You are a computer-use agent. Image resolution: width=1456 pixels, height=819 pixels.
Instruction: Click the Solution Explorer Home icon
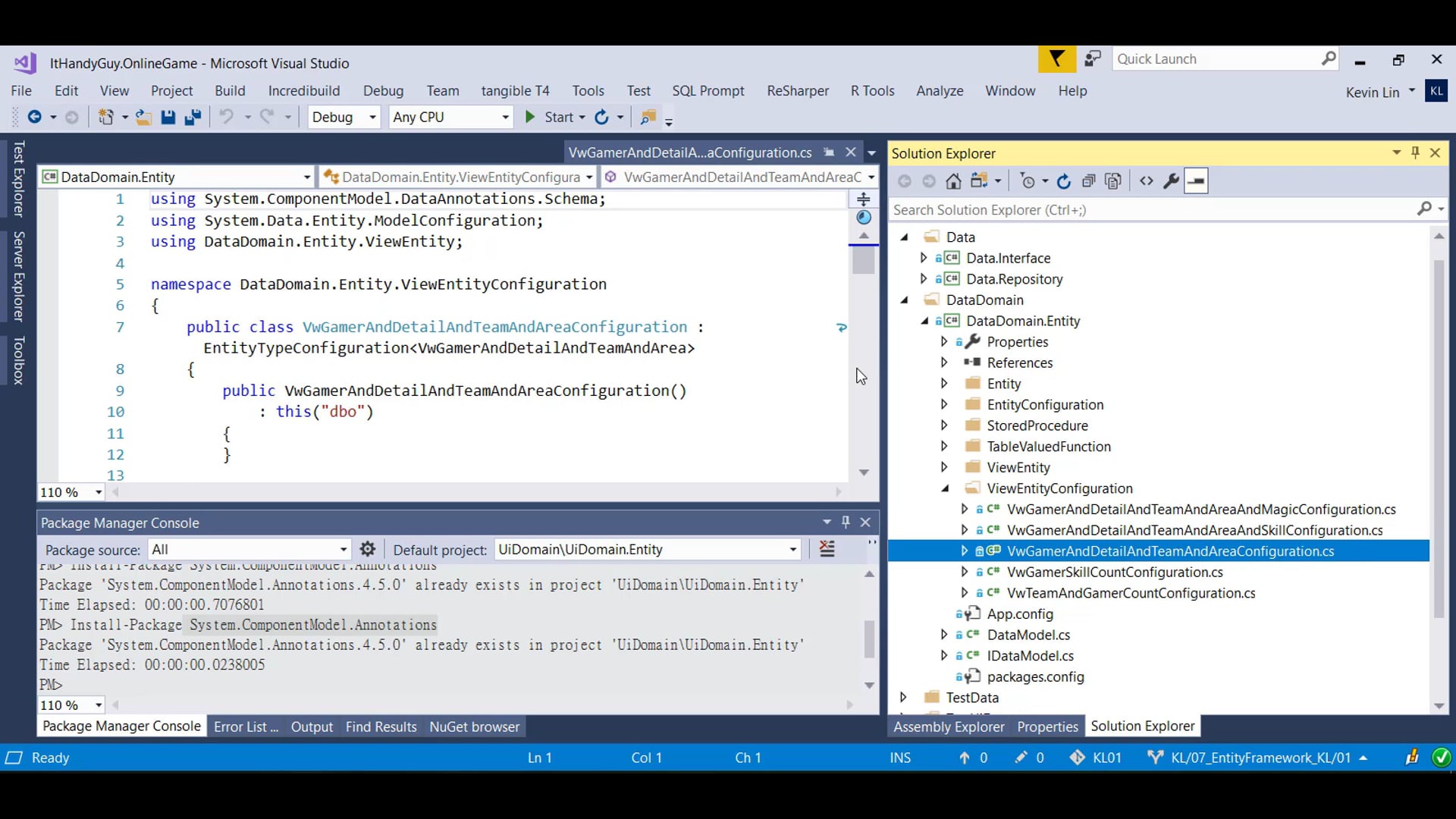953,181
